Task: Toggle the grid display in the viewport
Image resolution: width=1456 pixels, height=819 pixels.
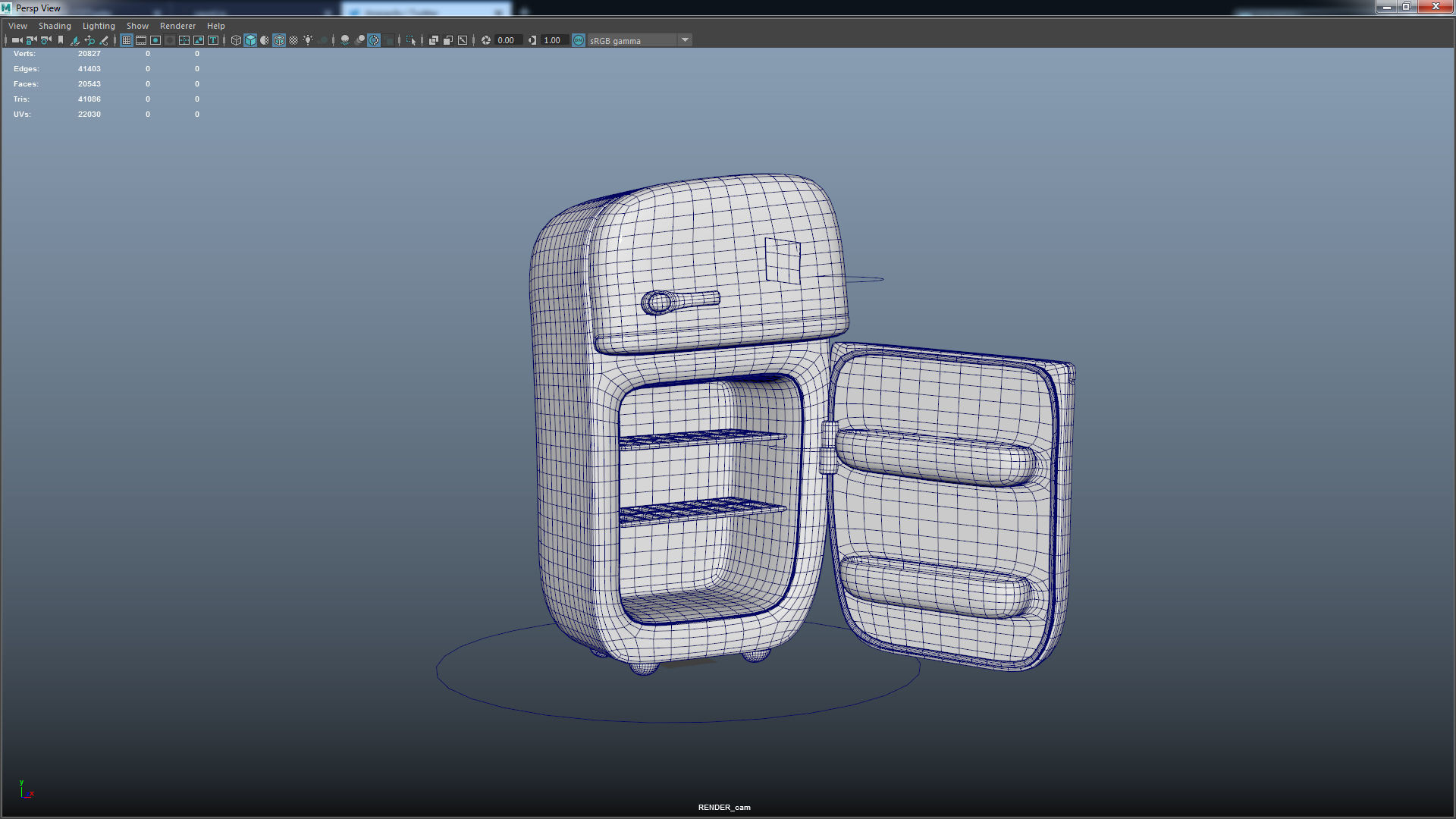Action: coord(126,40)
